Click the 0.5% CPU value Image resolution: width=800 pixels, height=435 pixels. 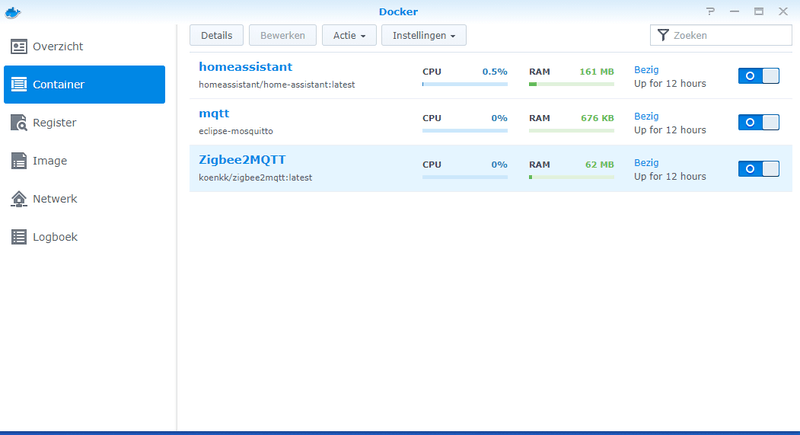495,71
